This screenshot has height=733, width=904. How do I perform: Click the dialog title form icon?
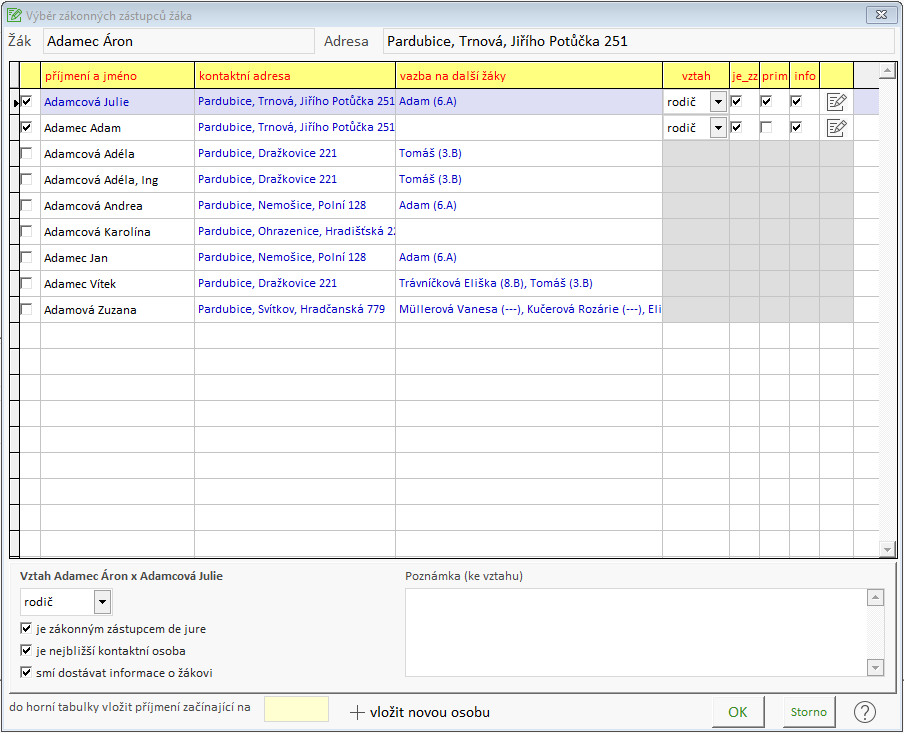(x=14, y=16)
